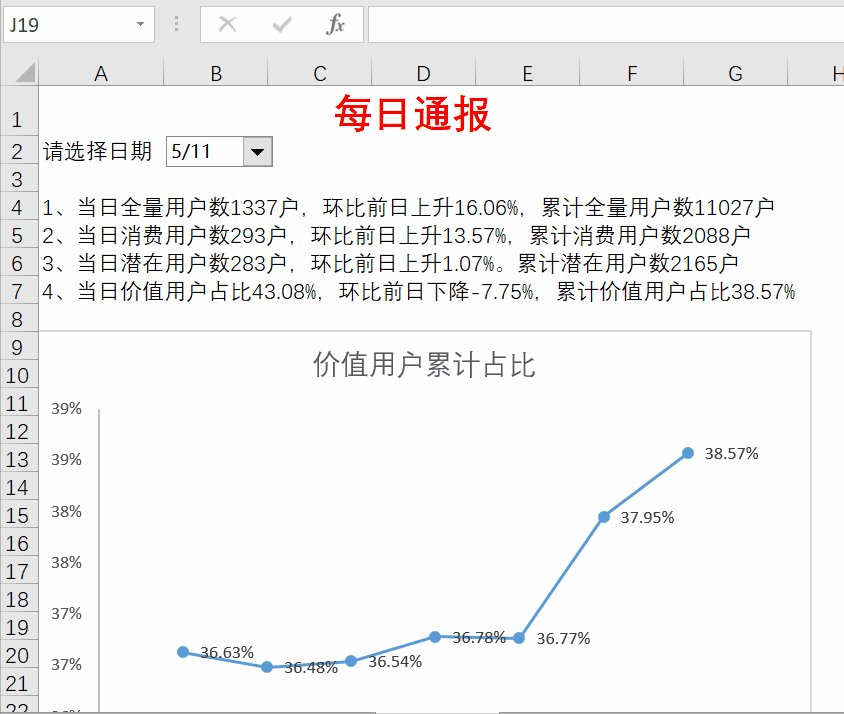
Task: Select column D header
Action: 423,73
